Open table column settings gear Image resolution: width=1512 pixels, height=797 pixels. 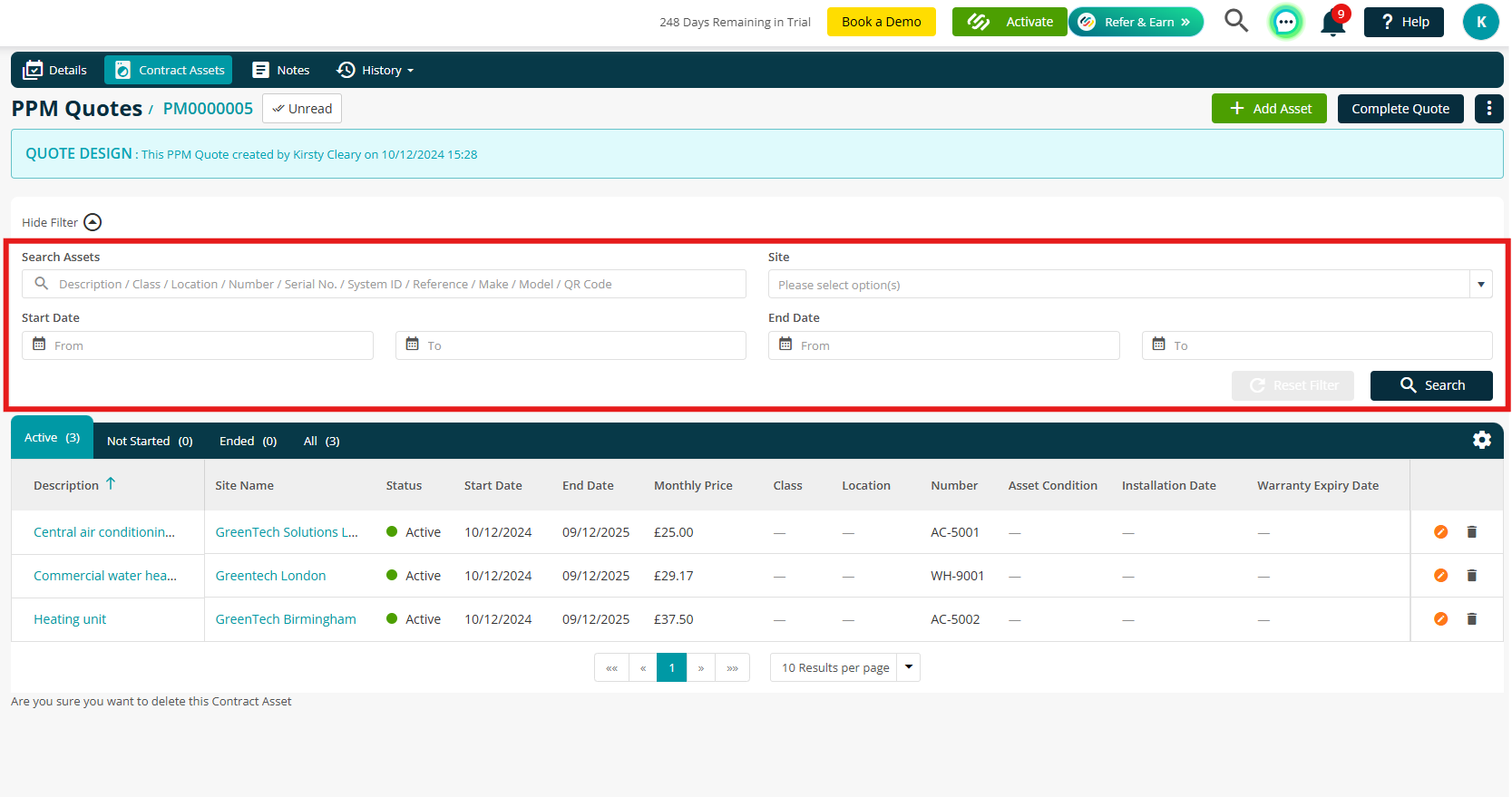click(x=1482, y=440)
